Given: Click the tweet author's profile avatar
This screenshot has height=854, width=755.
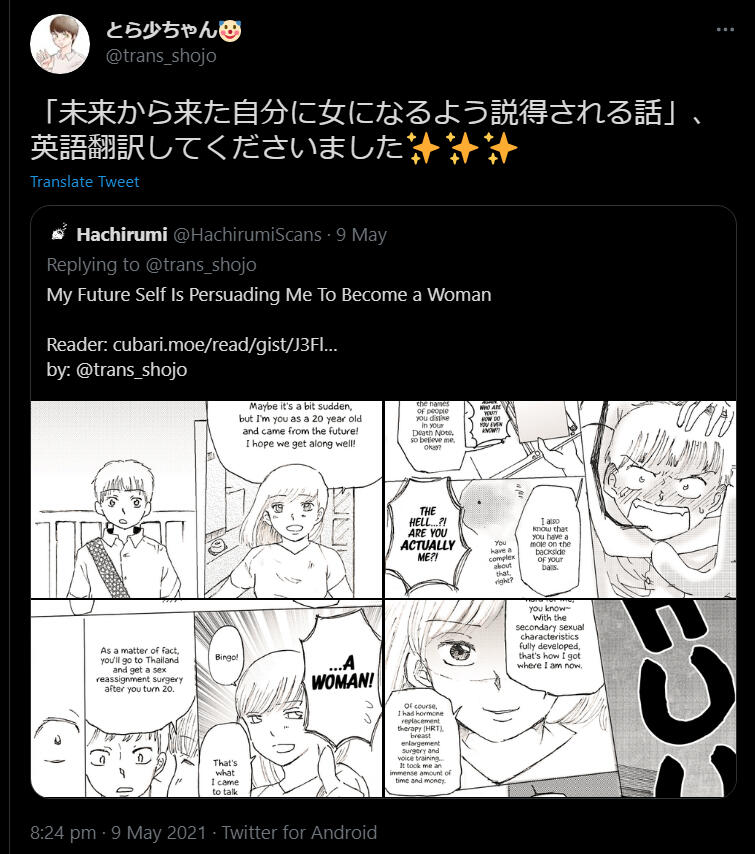Looking at the screenshot, I should coord(60,44).
